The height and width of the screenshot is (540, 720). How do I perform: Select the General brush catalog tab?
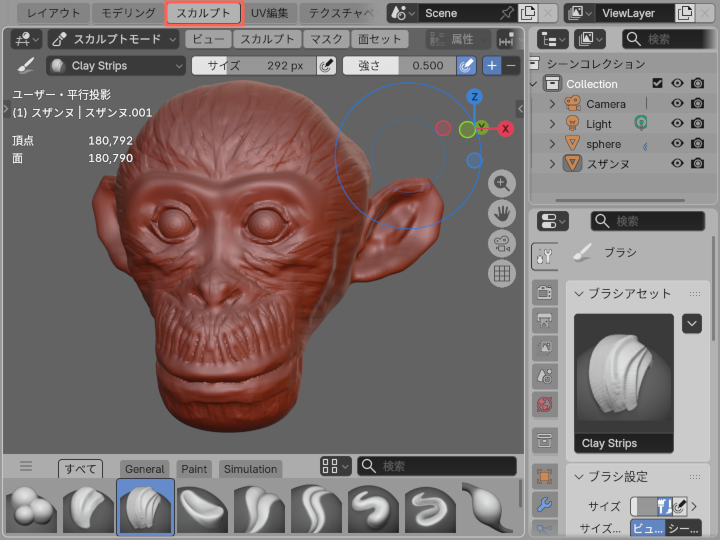click(x=145, y=469)
